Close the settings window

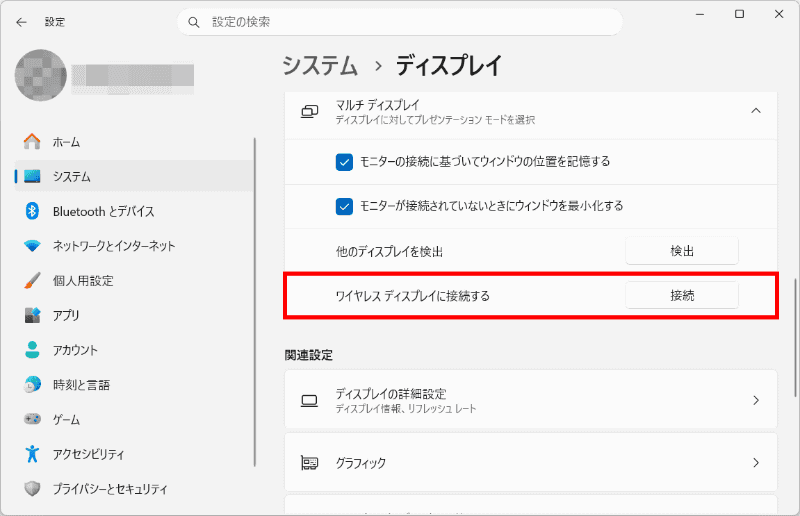click(x=779, y=14)
